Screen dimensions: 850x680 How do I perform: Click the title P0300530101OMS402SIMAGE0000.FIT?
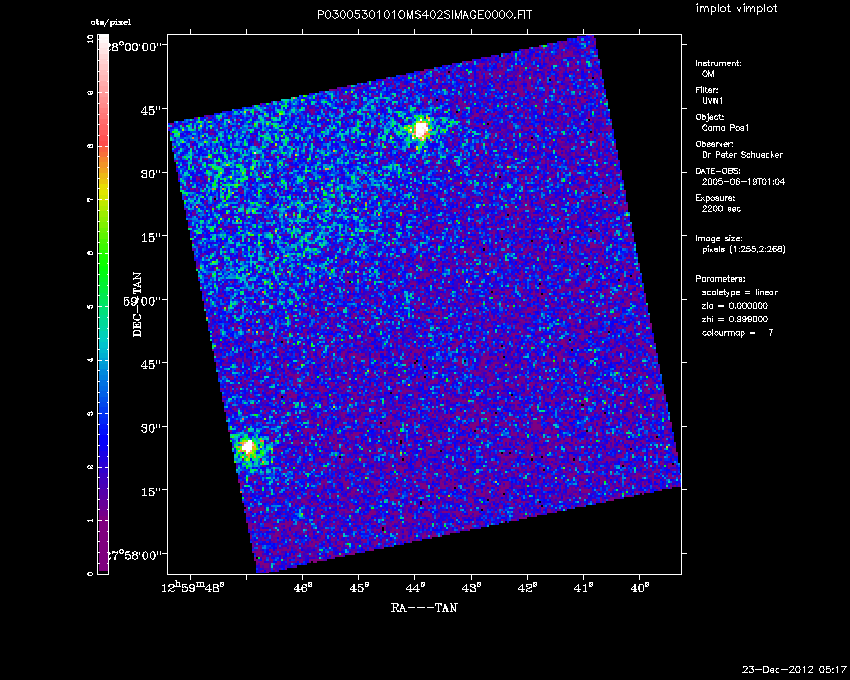tap(424, 15)
